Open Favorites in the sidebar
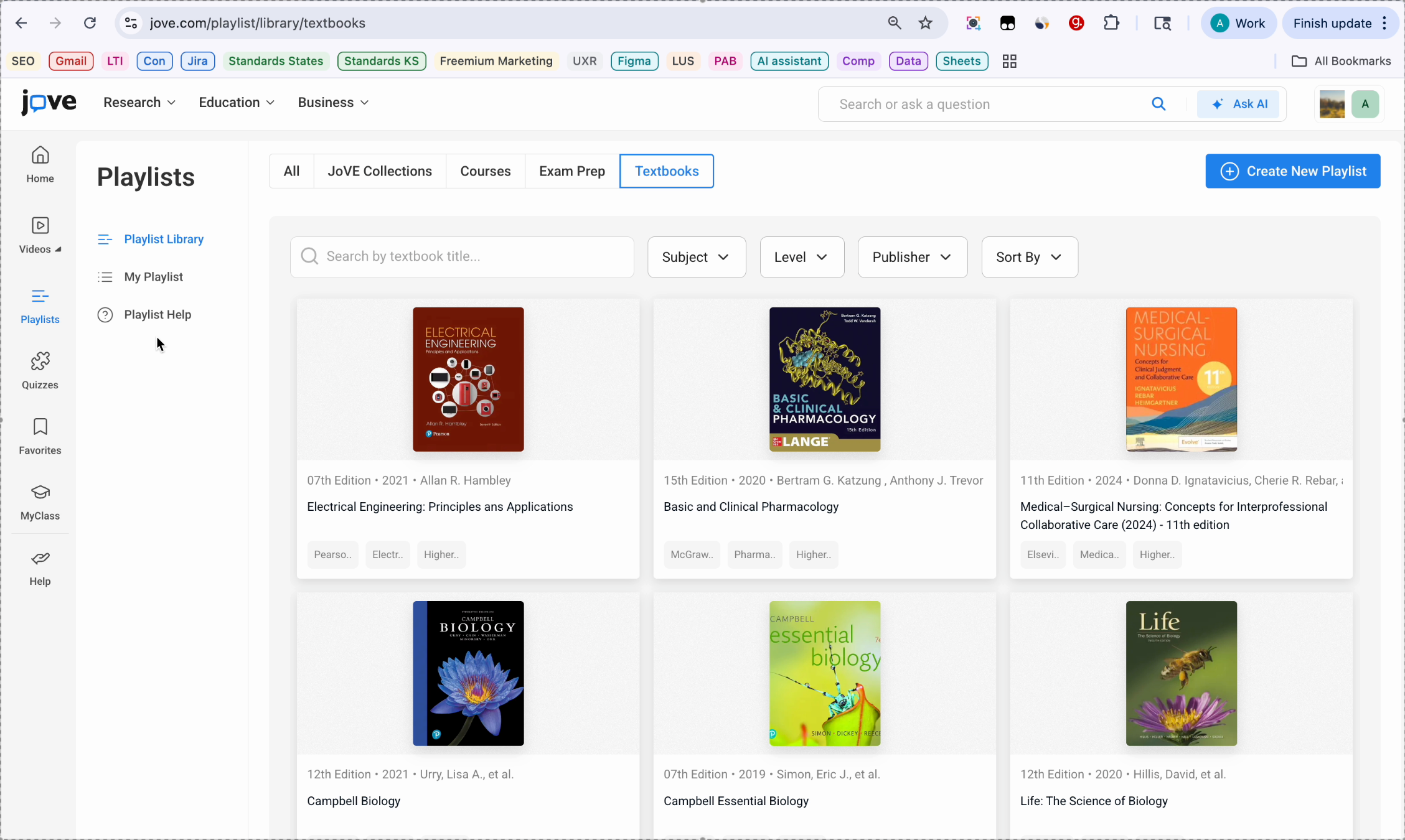 (x=40, y=437)
